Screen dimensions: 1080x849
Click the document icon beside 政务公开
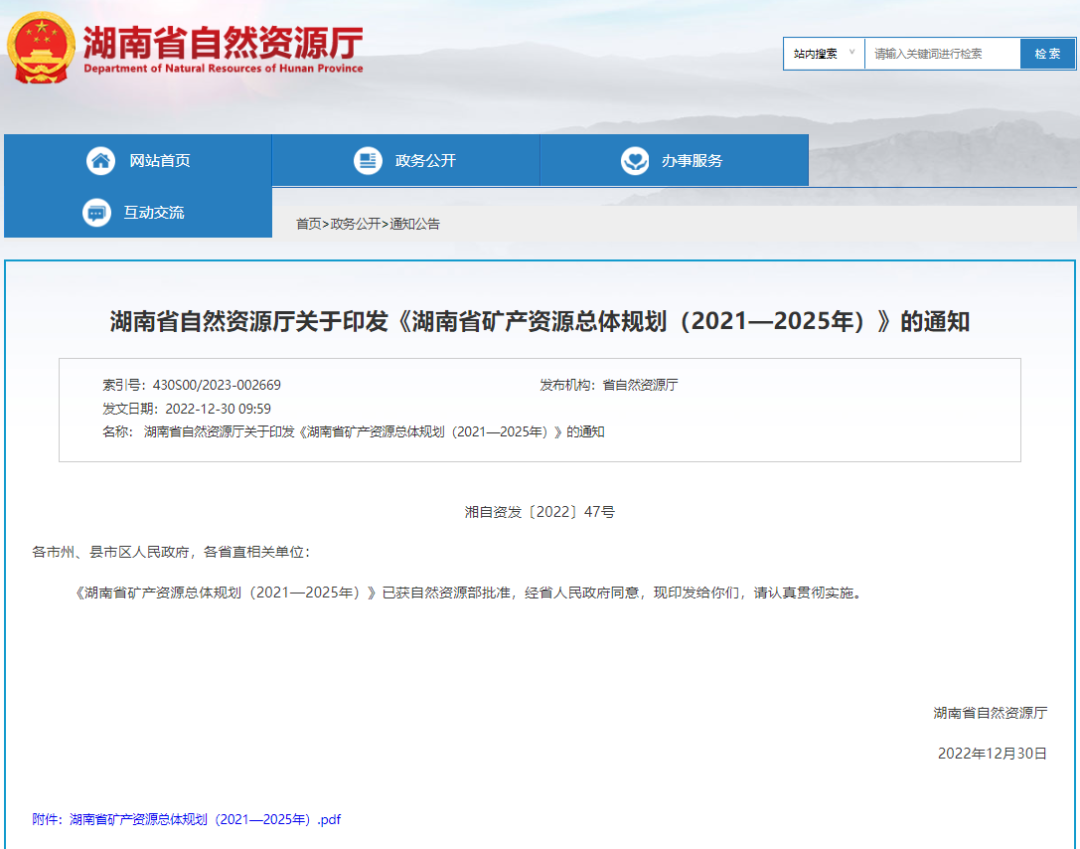tap(368, 161)
